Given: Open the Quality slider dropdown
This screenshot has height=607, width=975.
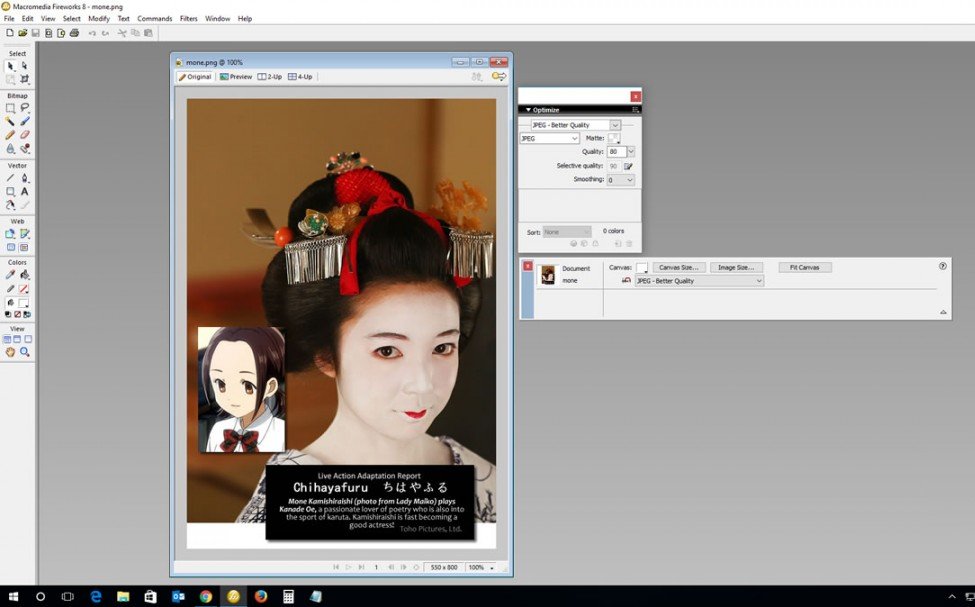Looking at the screenshot, I should [631, 152].
